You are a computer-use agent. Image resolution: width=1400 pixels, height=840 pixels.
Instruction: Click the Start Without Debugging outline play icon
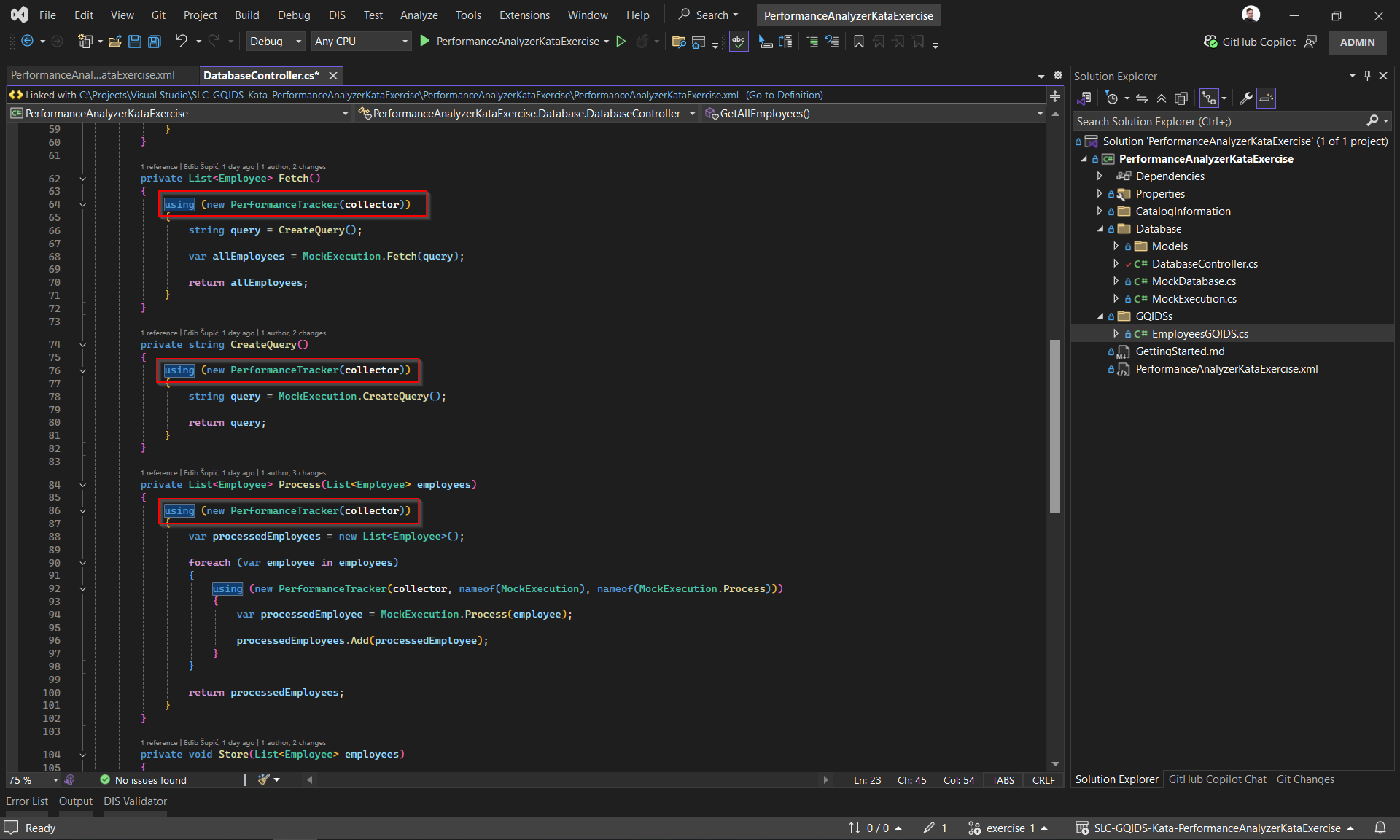click(621, 42)
